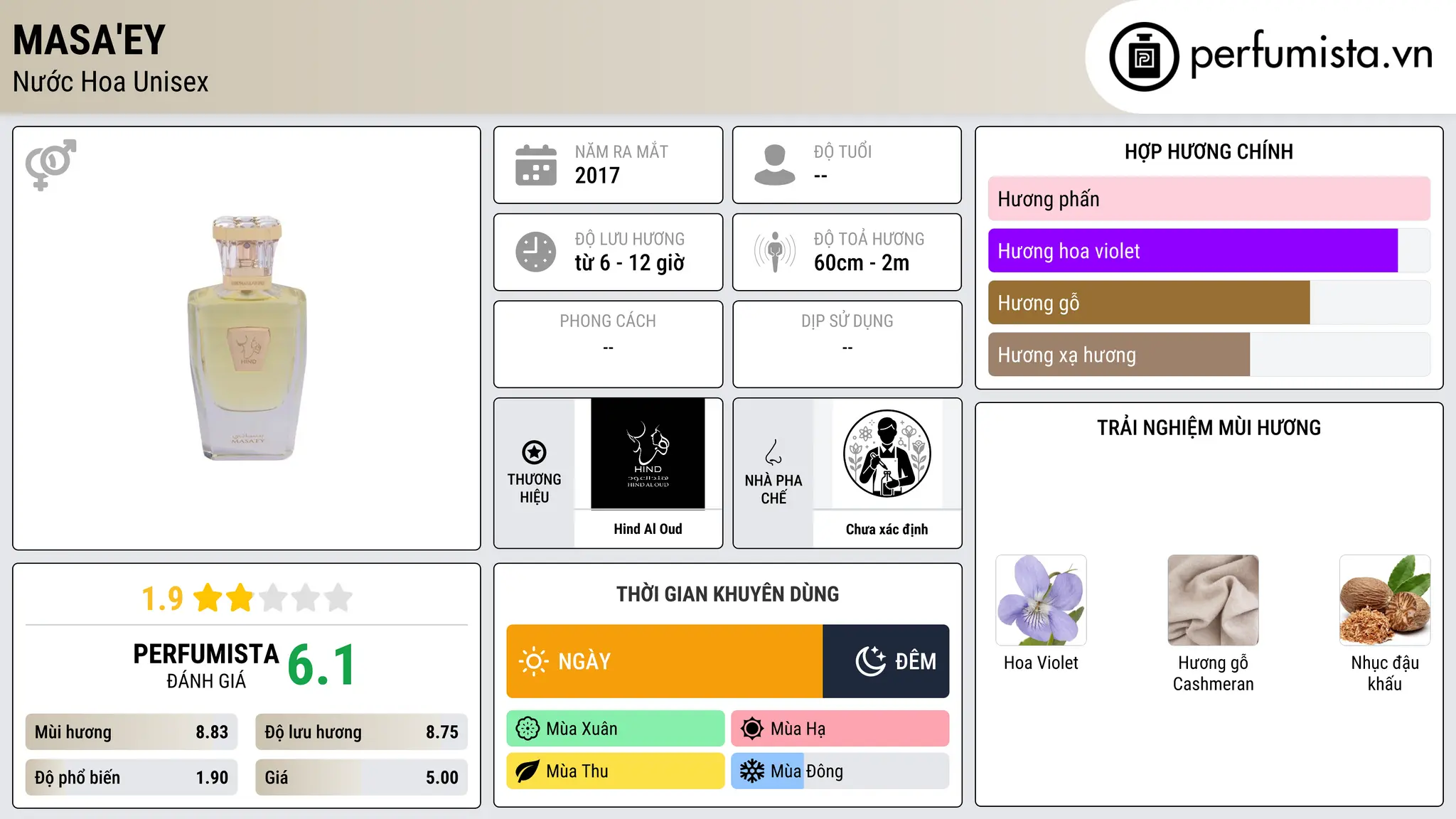This screenshot has height=819, width=1456.
Task: Click the longevity value từ 6 - 12 giờ
Action: click(630, 263)
